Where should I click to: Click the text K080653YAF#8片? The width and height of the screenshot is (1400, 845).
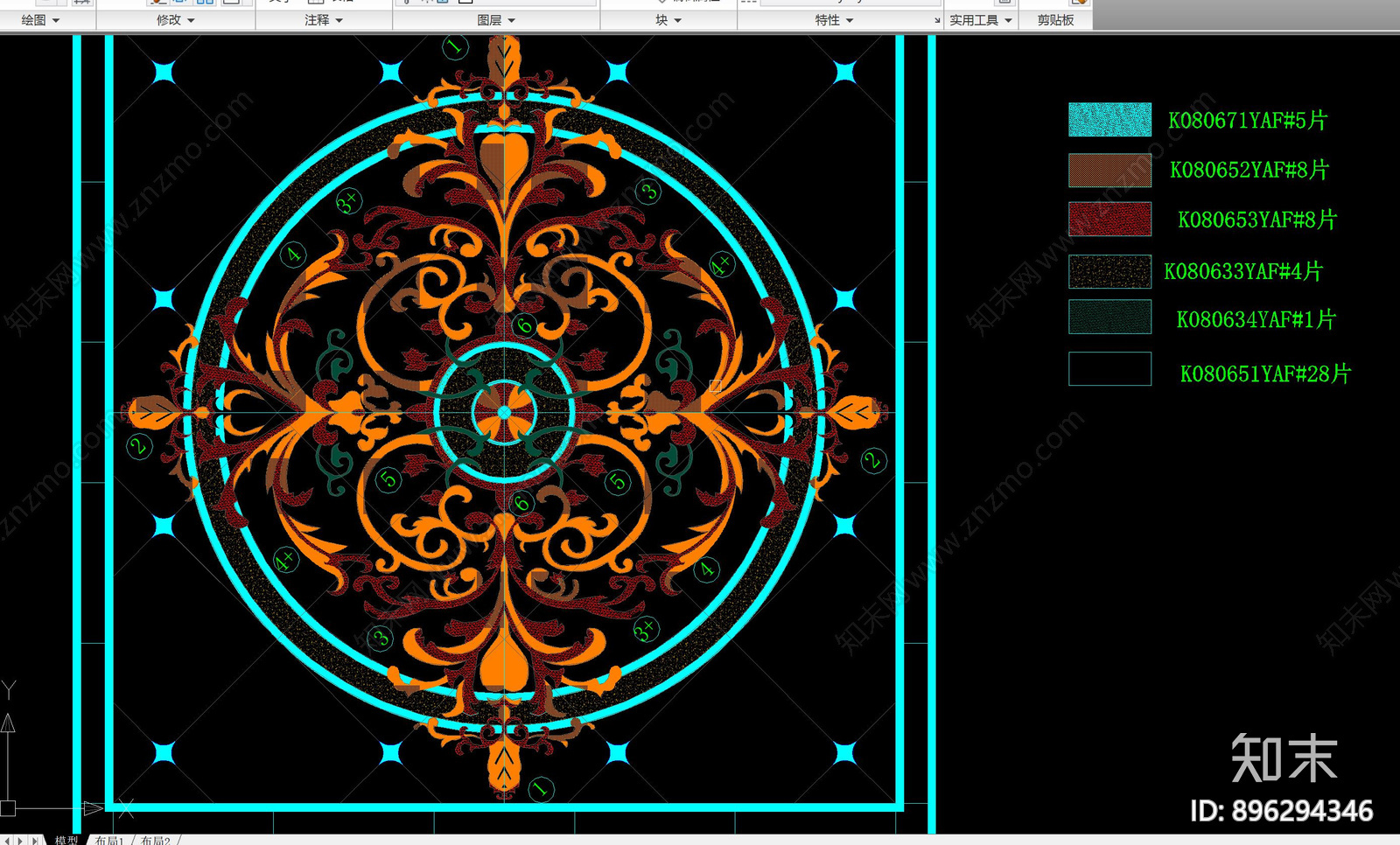coord(1257,220)
